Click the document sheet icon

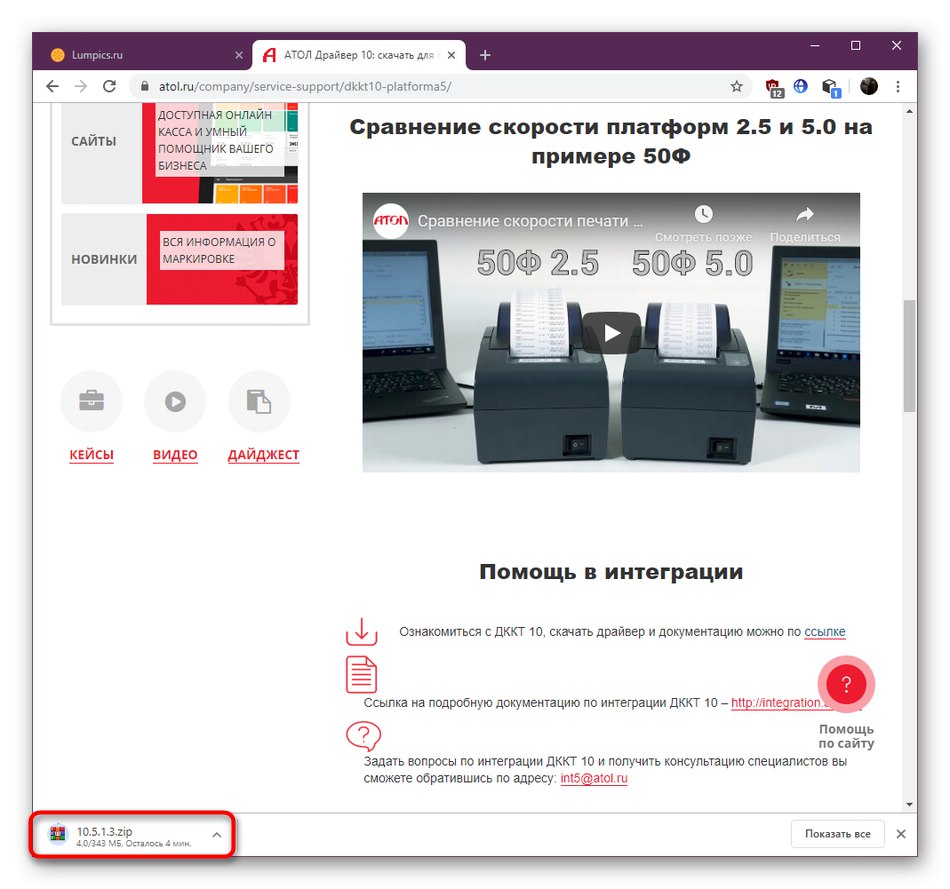coord(362,674)
